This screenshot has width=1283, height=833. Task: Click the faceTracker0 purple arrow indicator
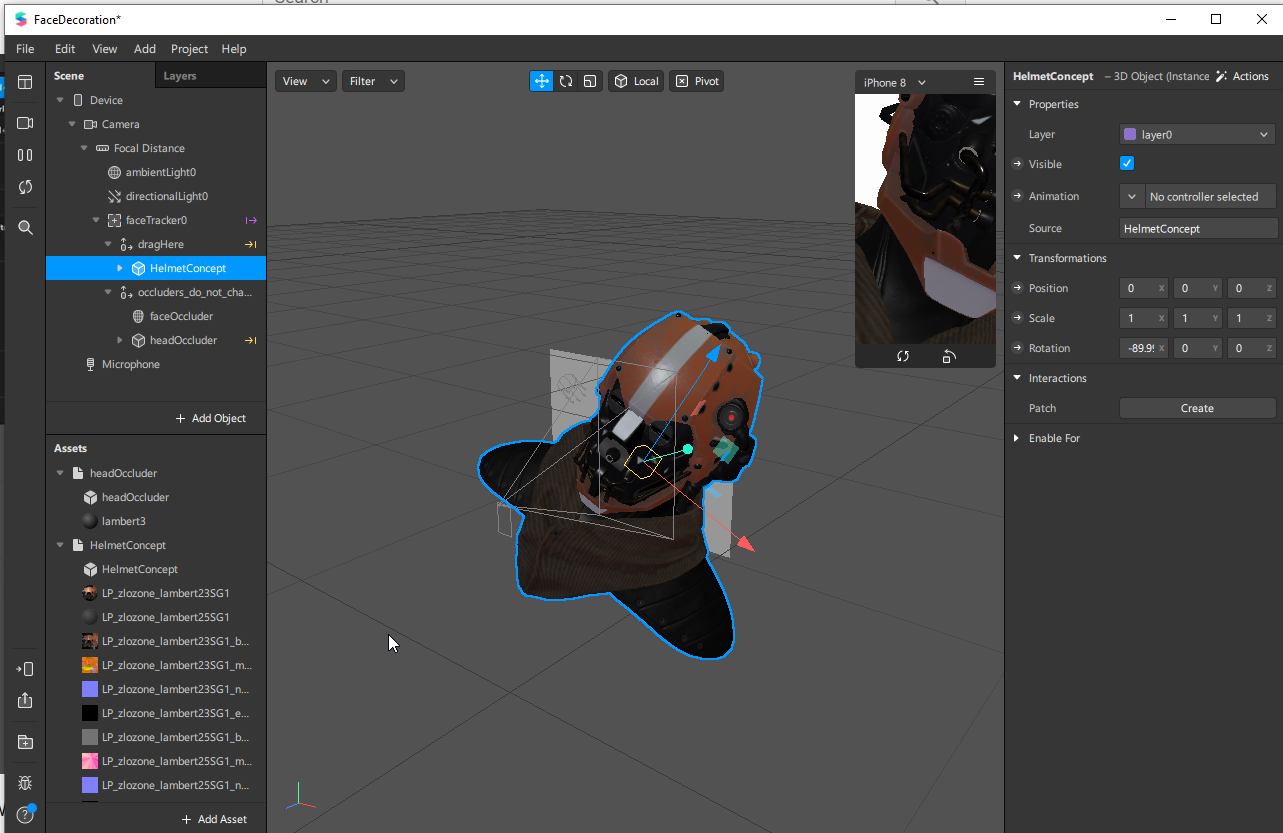251,220
